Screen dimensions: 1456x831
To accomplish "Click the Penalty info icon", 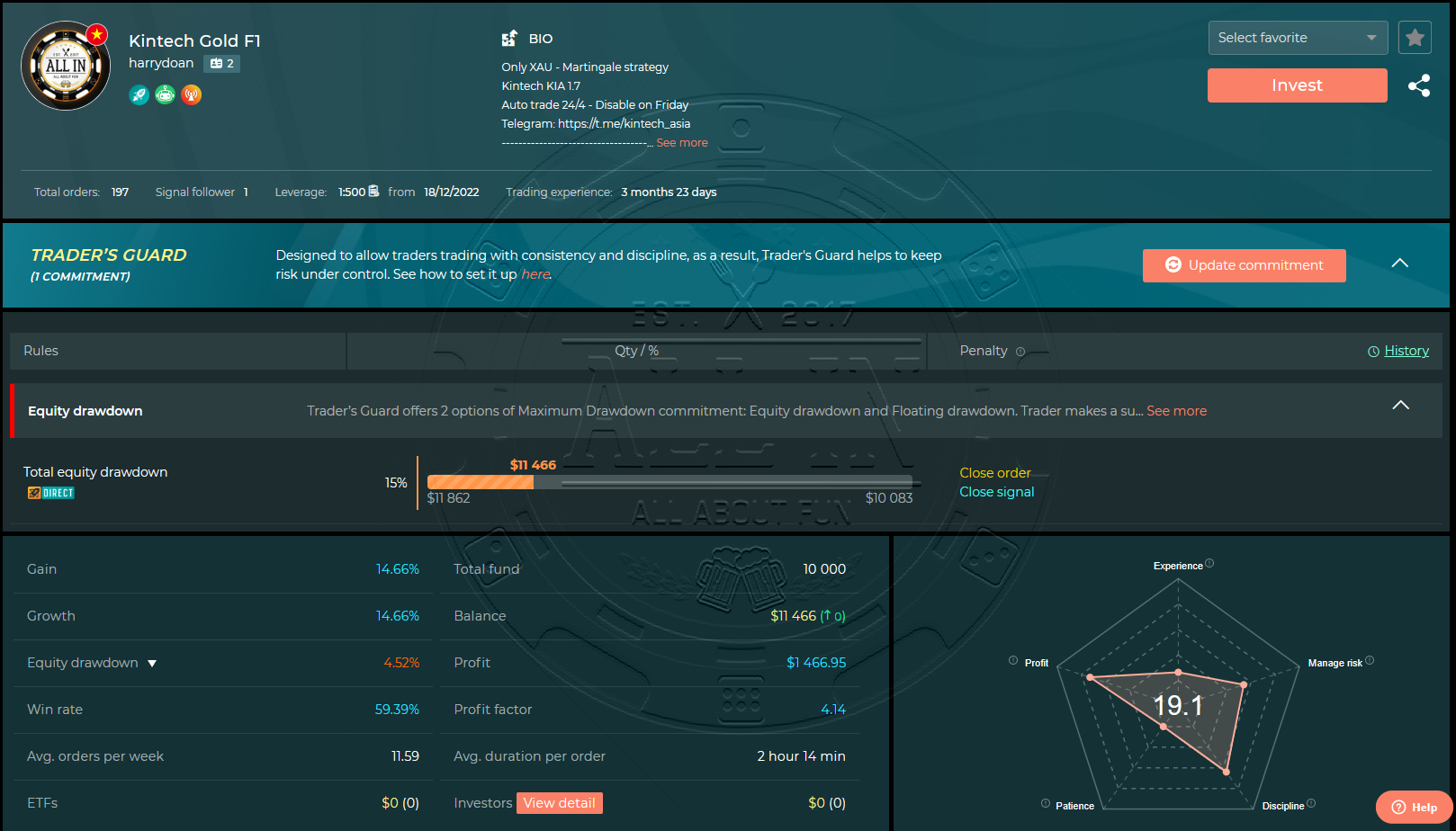I will click(1020, 352).
